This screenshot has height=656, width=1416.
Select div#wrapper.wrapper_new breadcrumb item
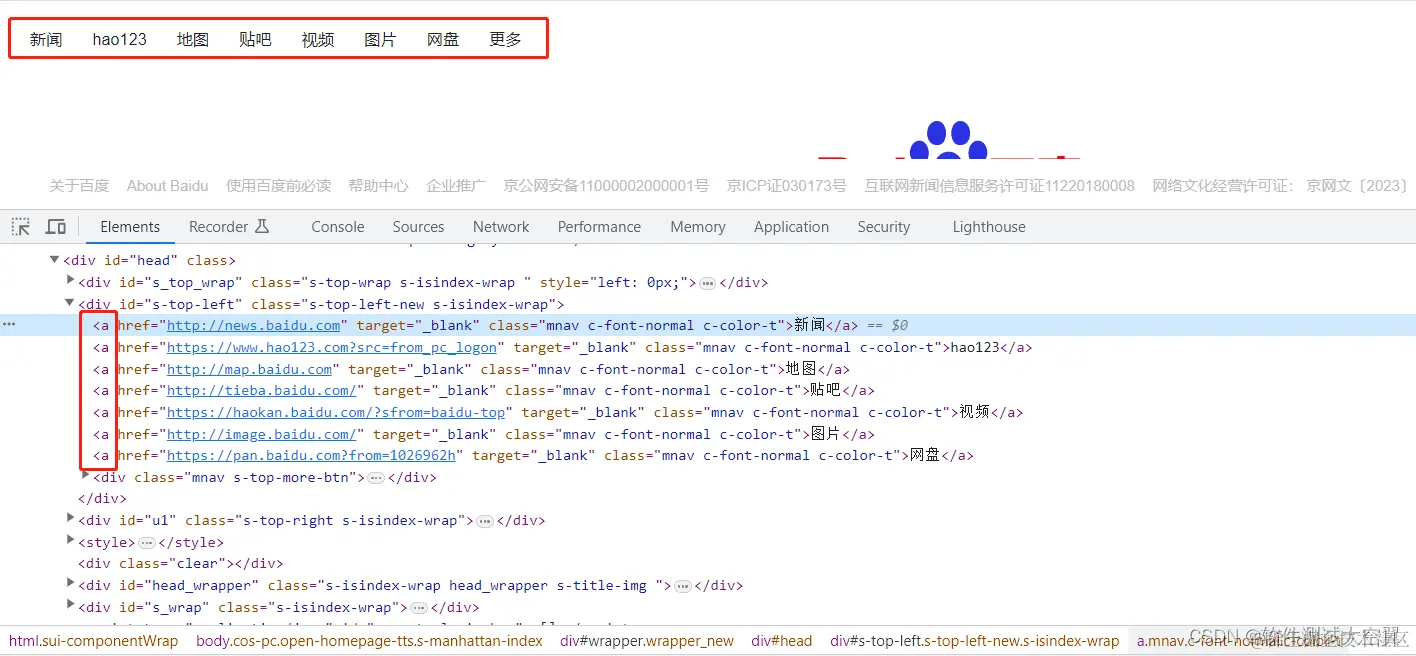[x=647, y=641]
